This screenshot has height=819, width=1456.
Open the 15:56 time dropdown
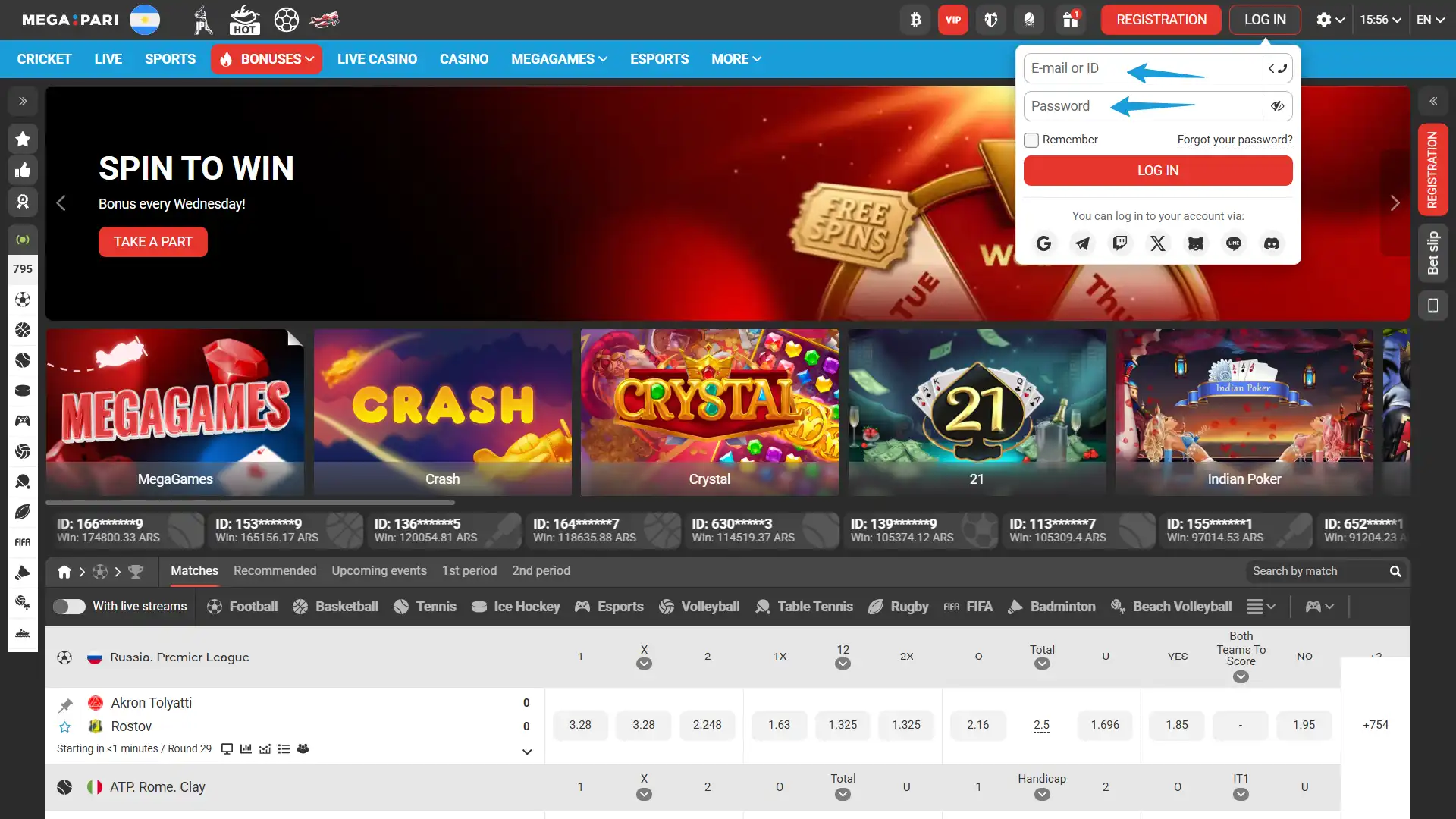1380,20
